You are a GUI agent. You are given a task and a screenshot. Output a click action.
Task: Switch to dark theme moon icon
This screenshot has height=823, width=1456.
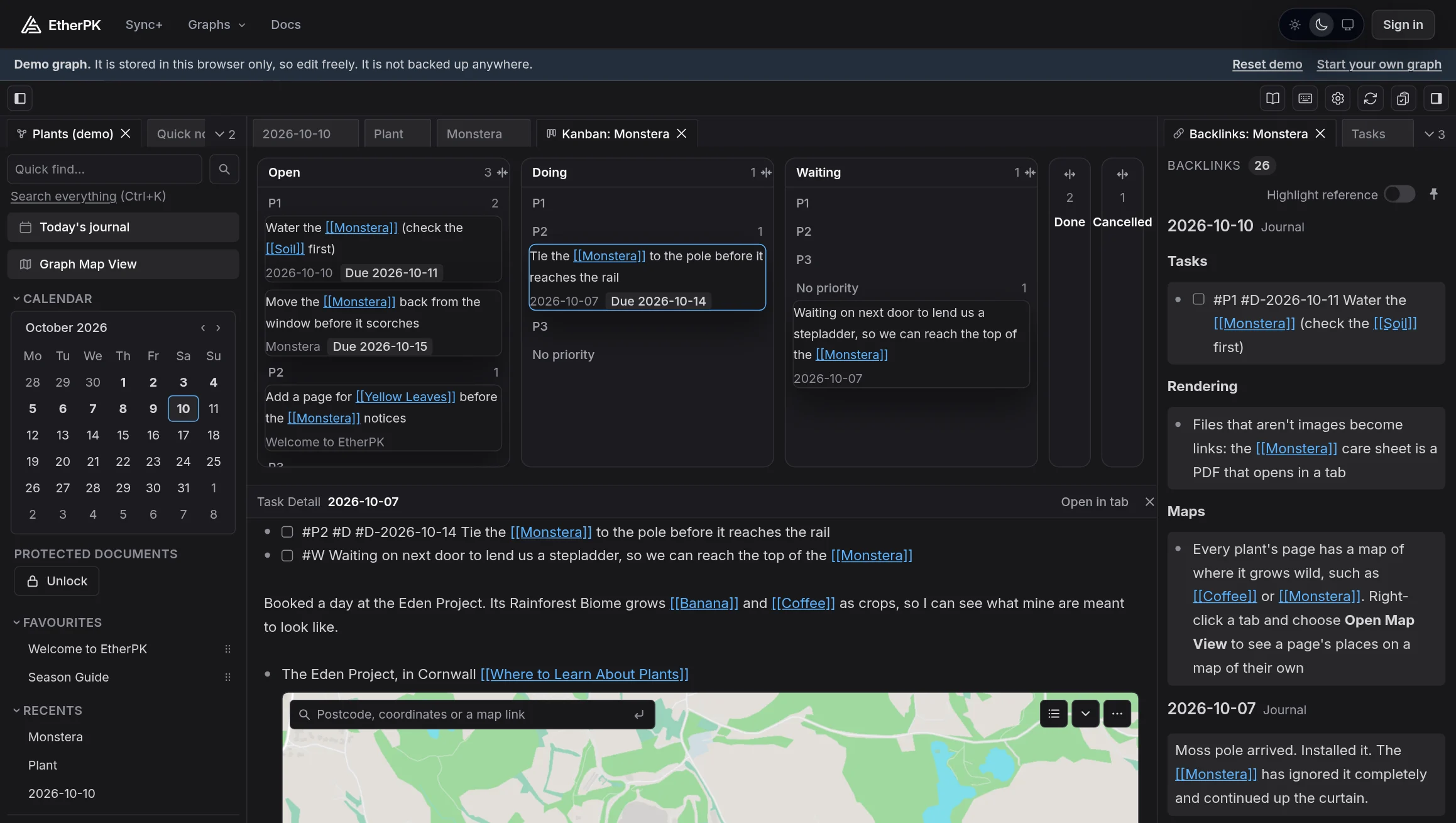click(1322, 25)
